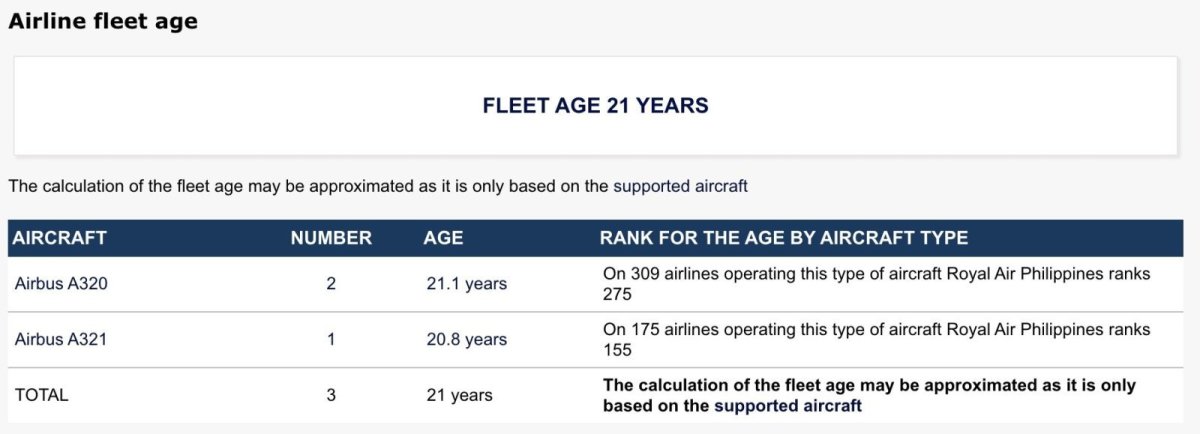Click the number 1 in the Airbus A321 row

(x=331, y=340)
